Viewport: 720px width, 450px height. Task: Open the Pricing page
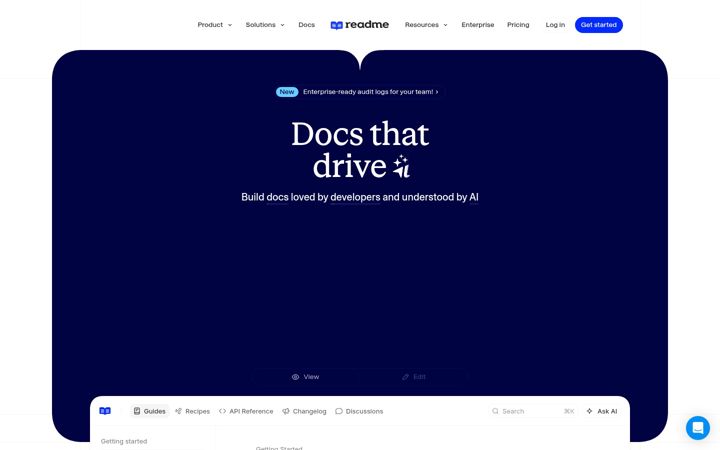click(x=518, y=25)
